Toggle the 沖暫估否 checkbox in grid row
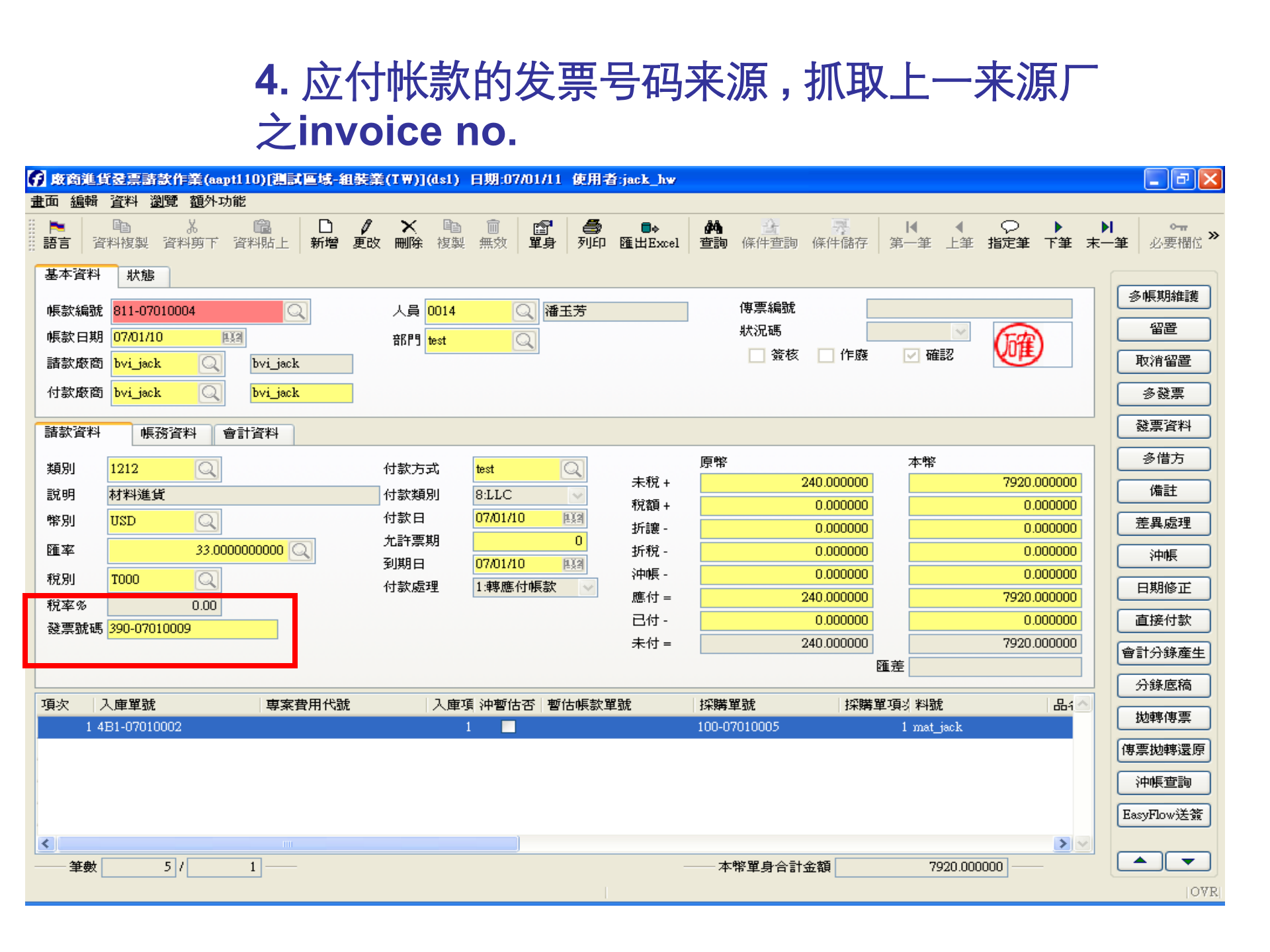The image size is (1270, 952). (508, 727)
